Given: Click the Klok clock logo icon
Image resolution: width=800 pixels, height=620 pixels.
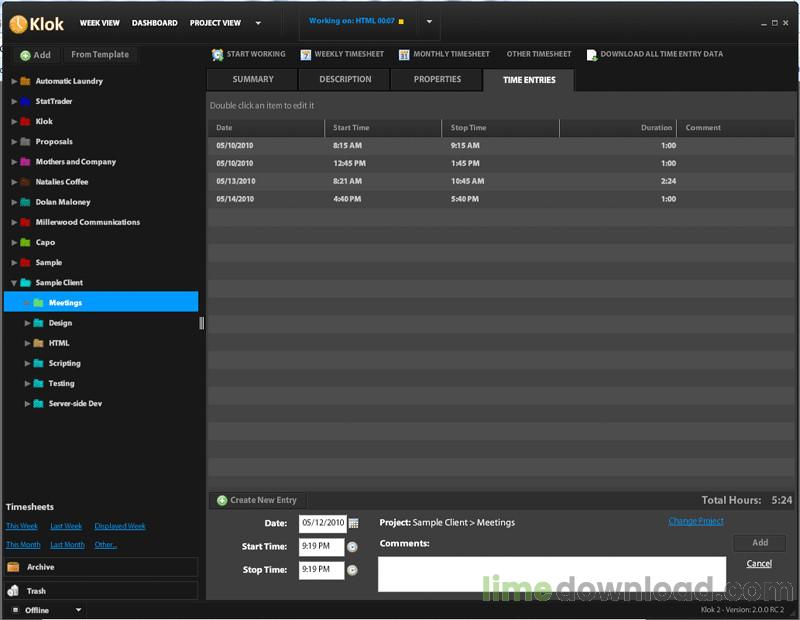Looking at the screenshot, I should click(18, 24).
